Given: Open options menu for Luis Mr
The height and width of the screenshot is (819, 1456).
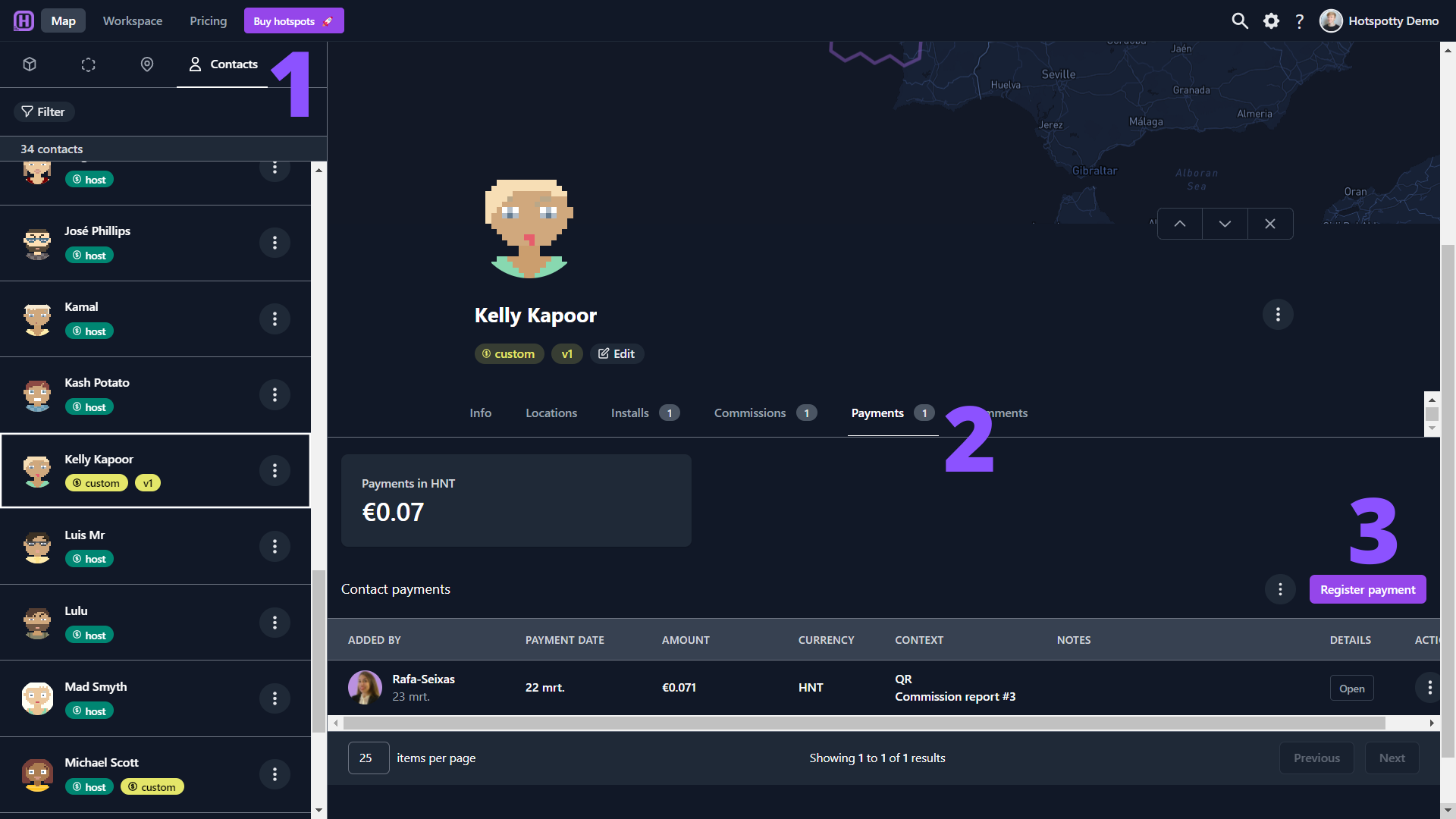Looking at the screenshot, I should click(275, 546).
